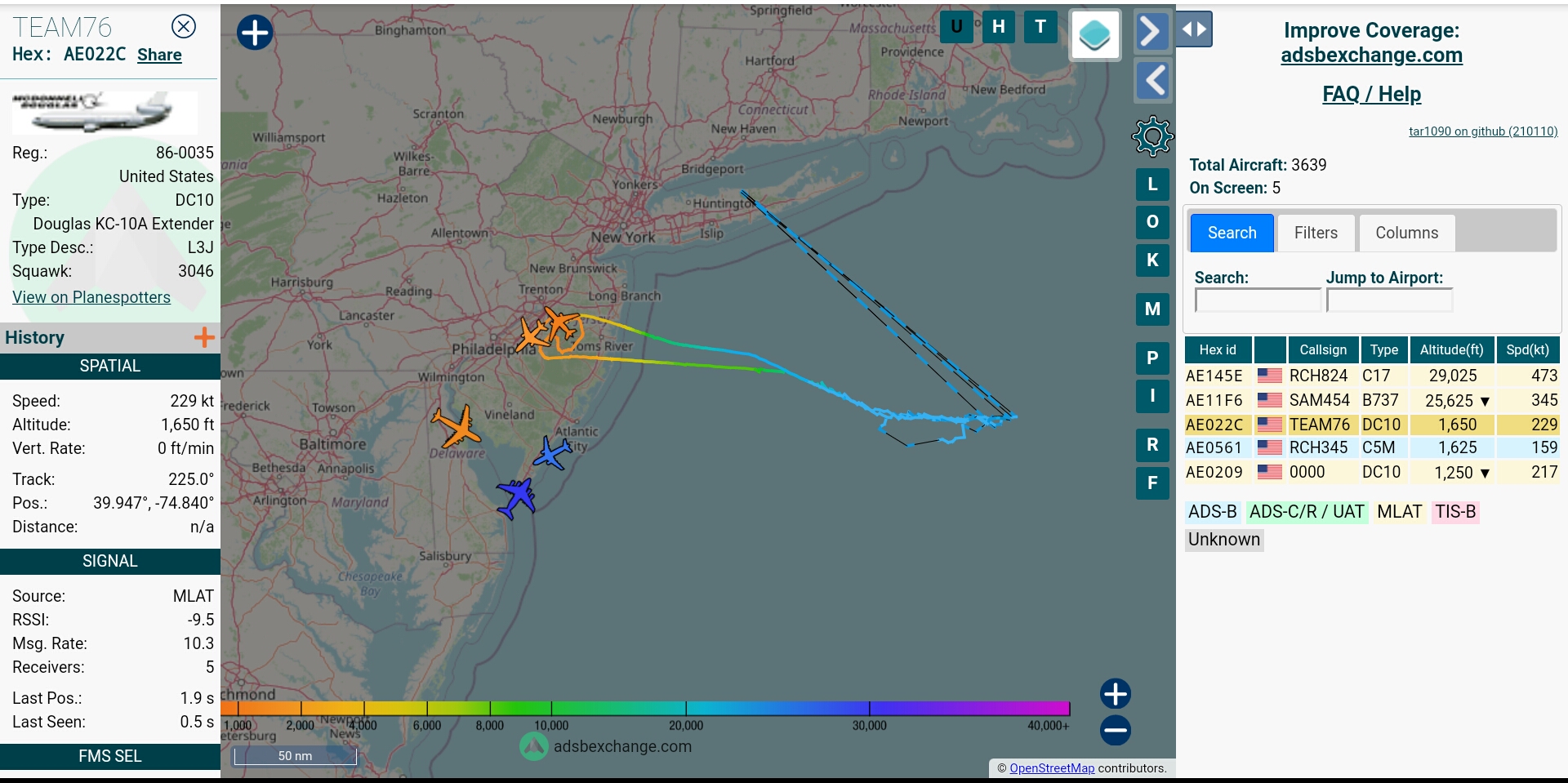The height and width of the screenshot is (783, 1568).
Task: Click the ADS-C/R / UAT legend label
Action: 1307,512
